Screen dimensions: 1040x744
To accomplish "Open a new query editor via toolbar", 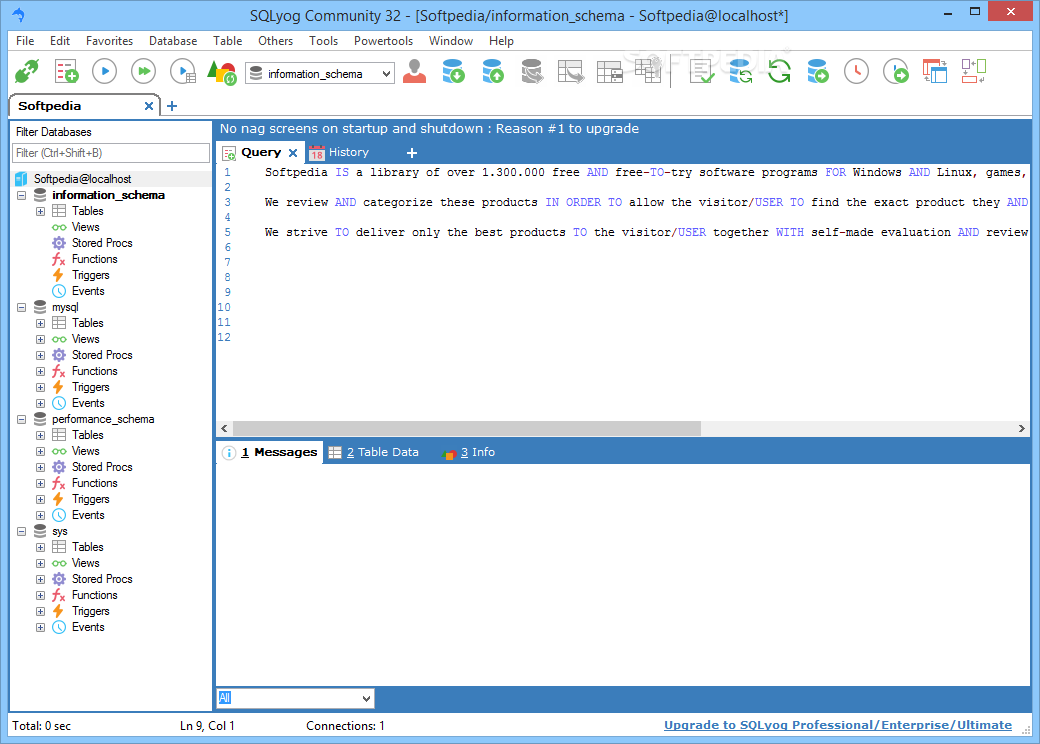I will (66, 71).
